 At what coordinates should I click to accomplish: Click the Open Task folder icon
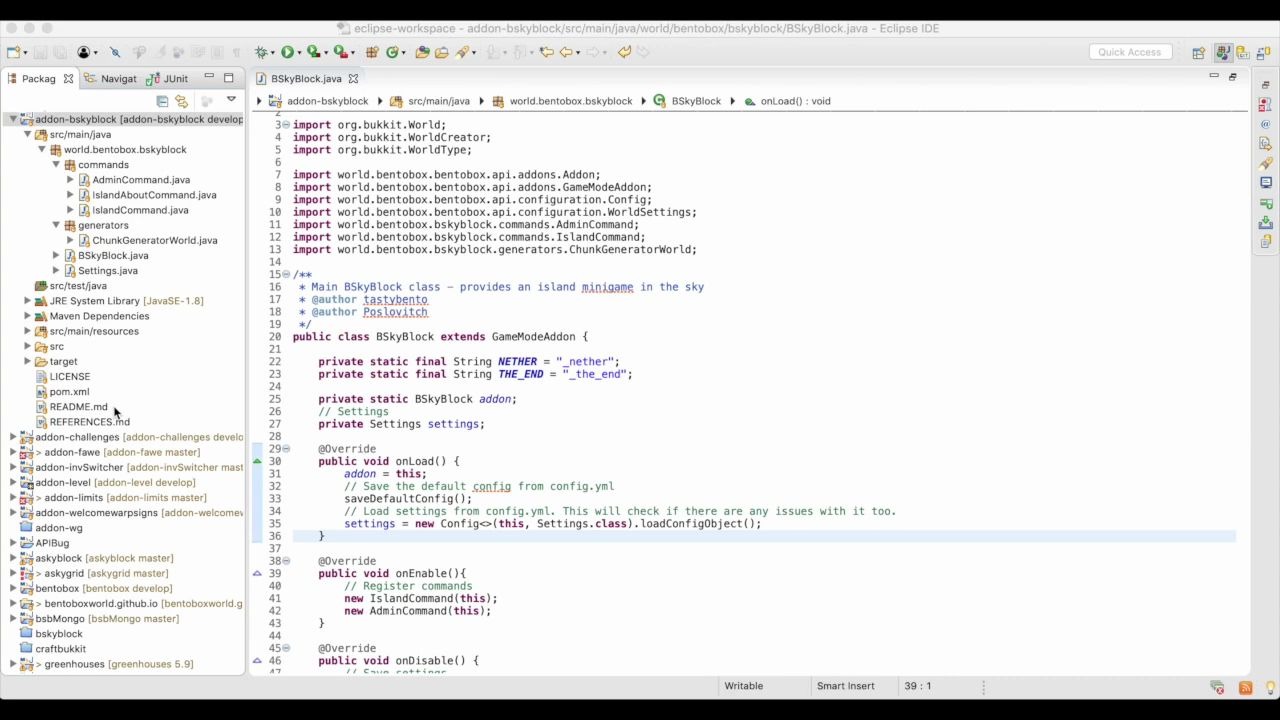pos(441,52)
